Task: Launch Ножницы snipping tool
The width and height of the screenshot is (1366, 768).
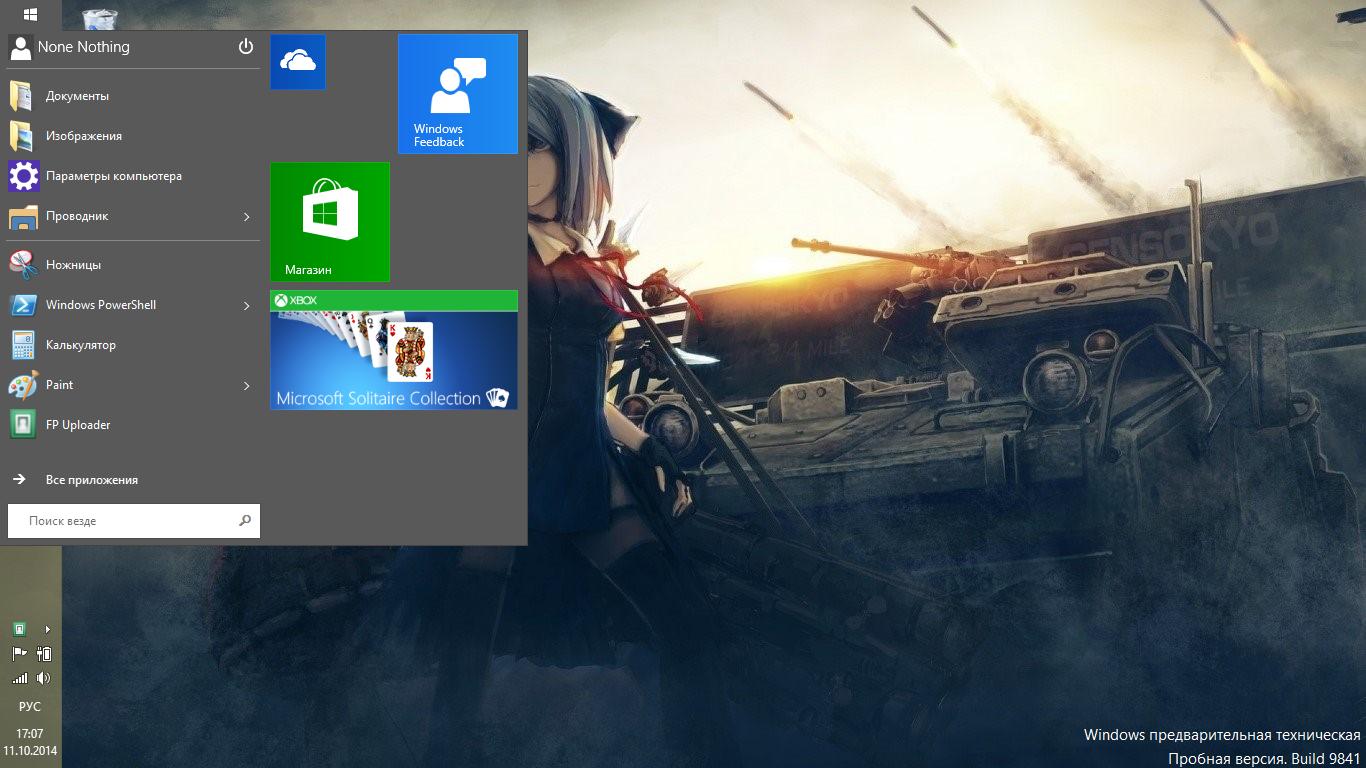Action: tap(73, 265)
